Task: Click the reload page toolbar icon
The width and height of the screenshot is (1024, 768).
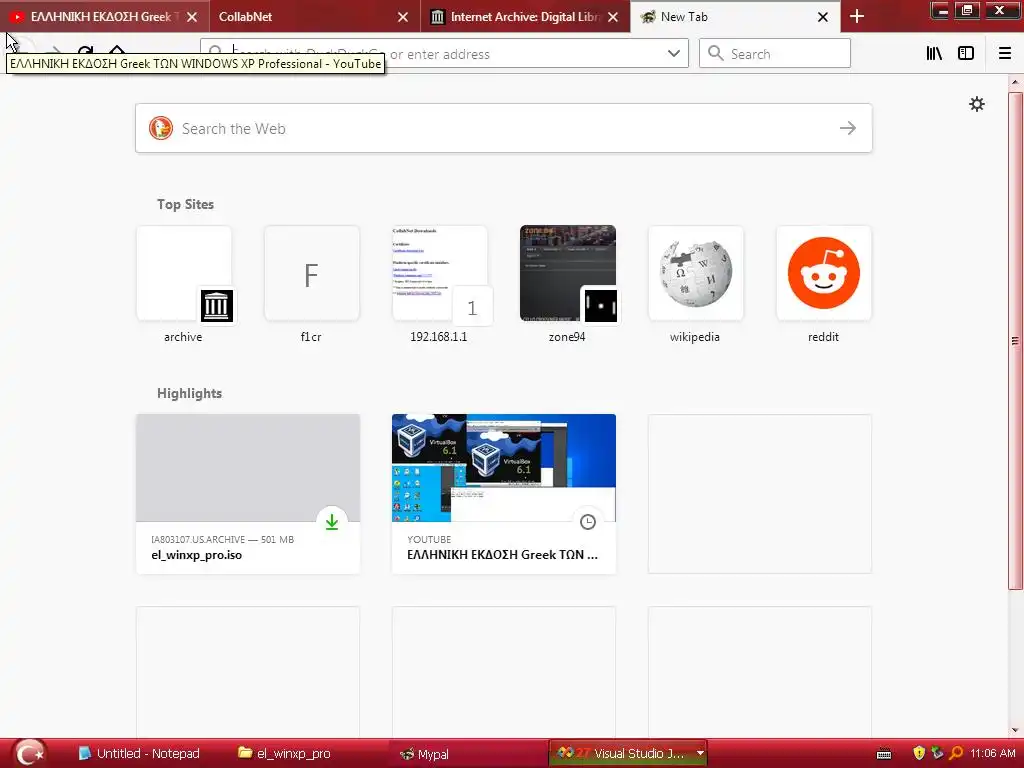Action: click(85, 52)
